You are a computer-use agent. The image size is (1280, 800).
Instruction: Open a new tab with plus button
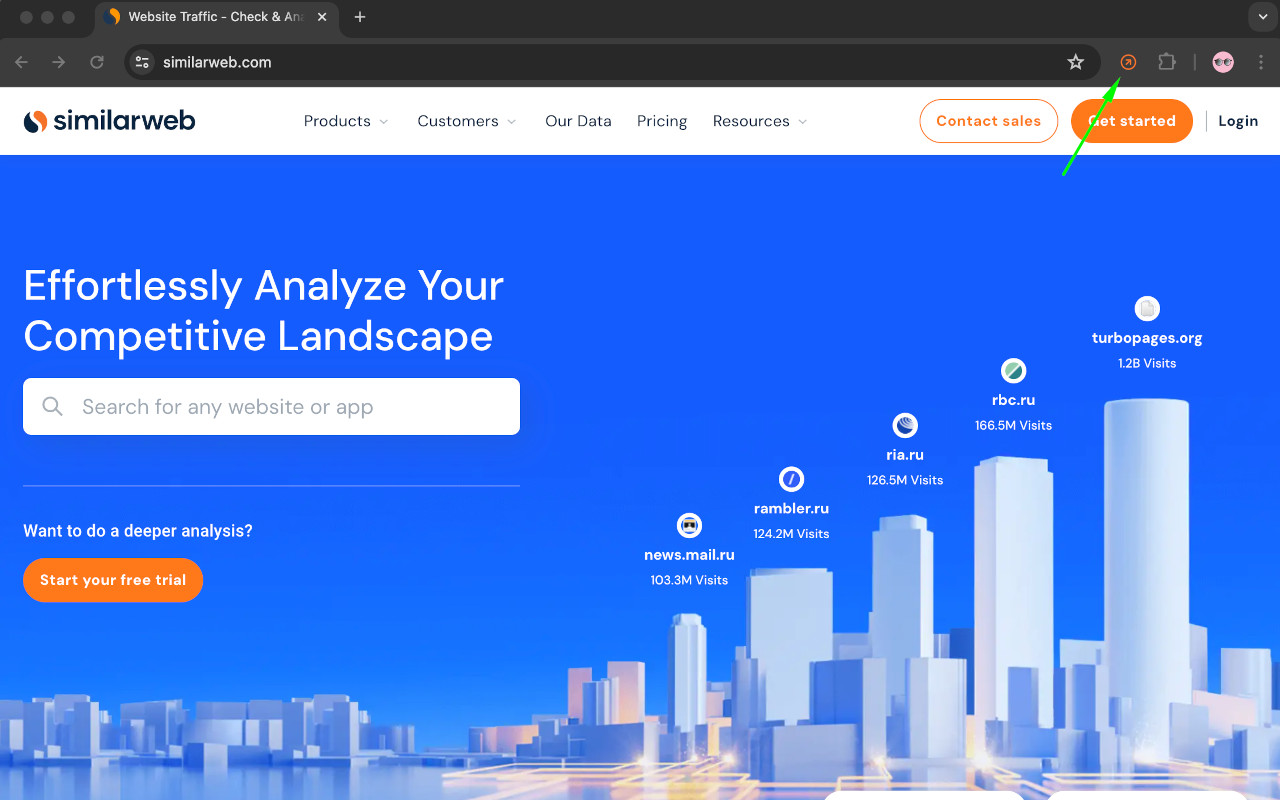pos(360,17)
